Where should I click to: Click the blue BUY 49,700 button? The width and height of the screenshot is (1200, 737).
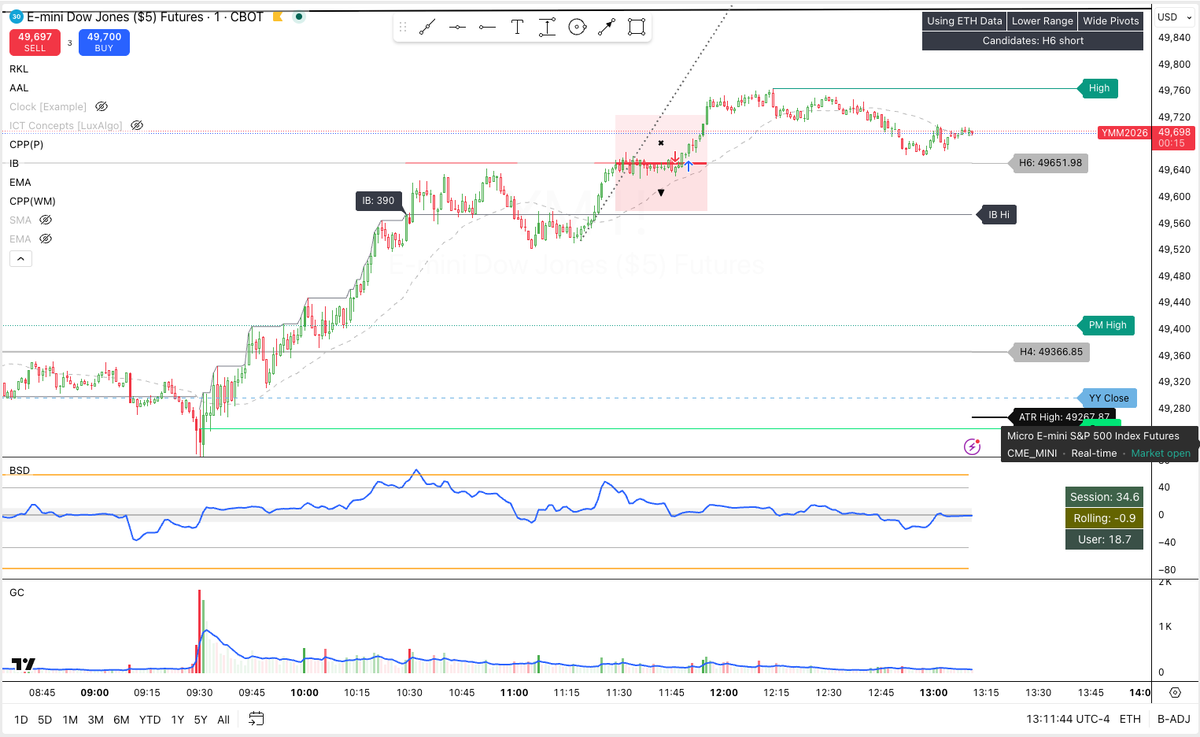point(105,43)
